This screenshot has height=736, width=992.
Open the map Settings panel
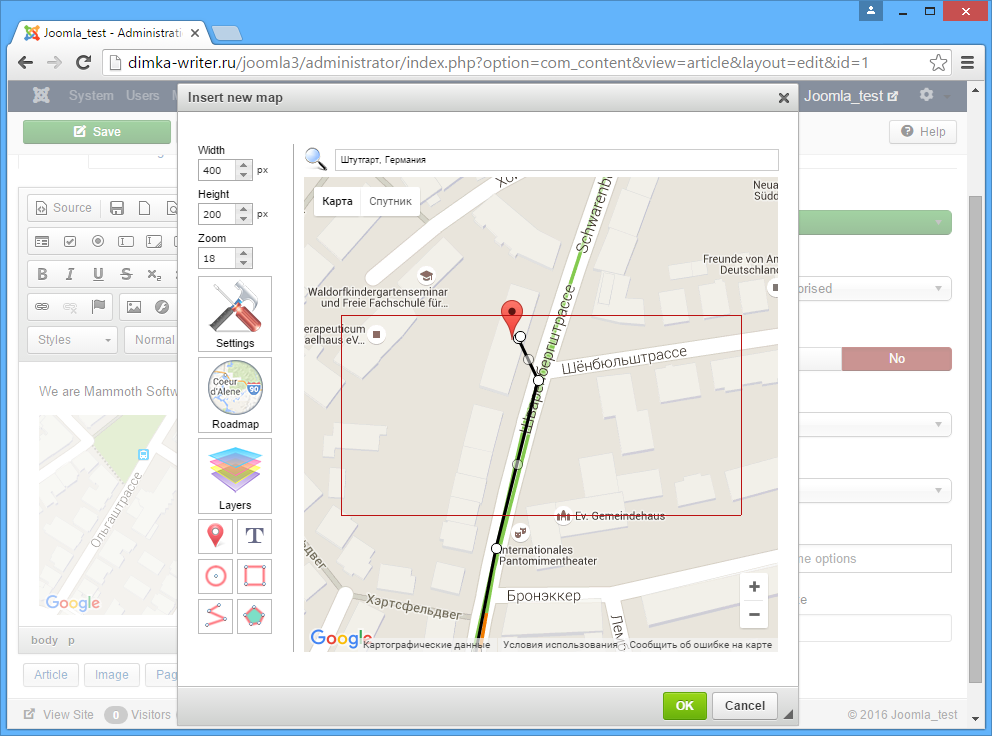[235, 314]
